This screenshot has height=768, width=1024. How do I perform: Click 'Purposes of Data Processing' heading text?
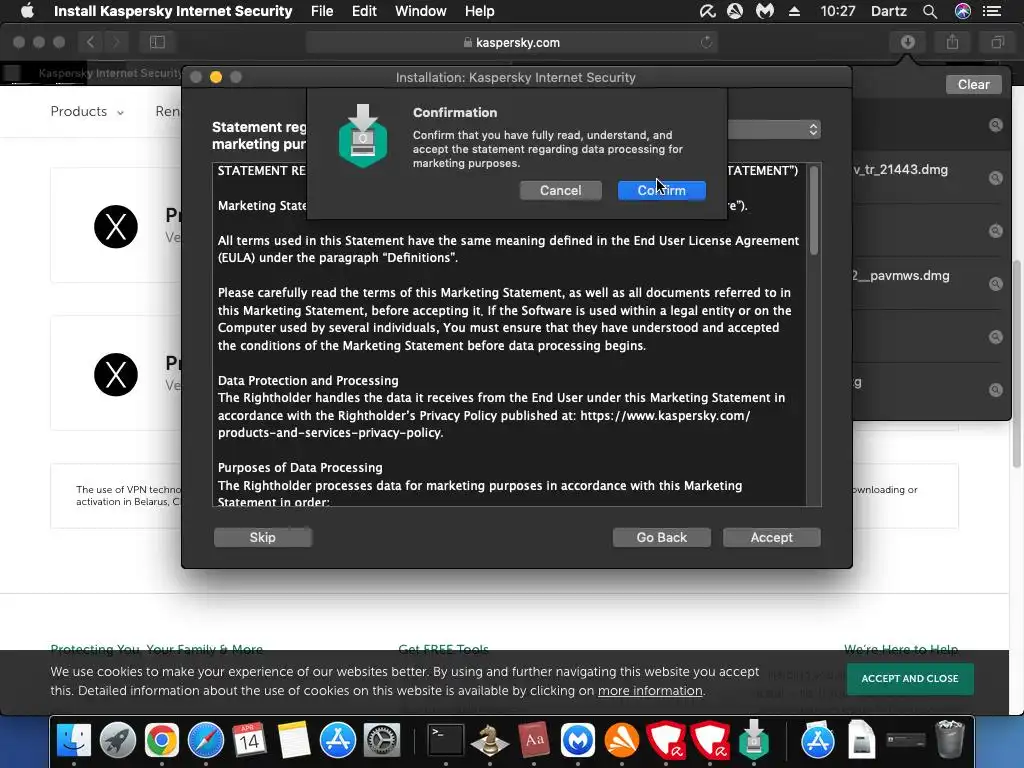coord(300,468)
